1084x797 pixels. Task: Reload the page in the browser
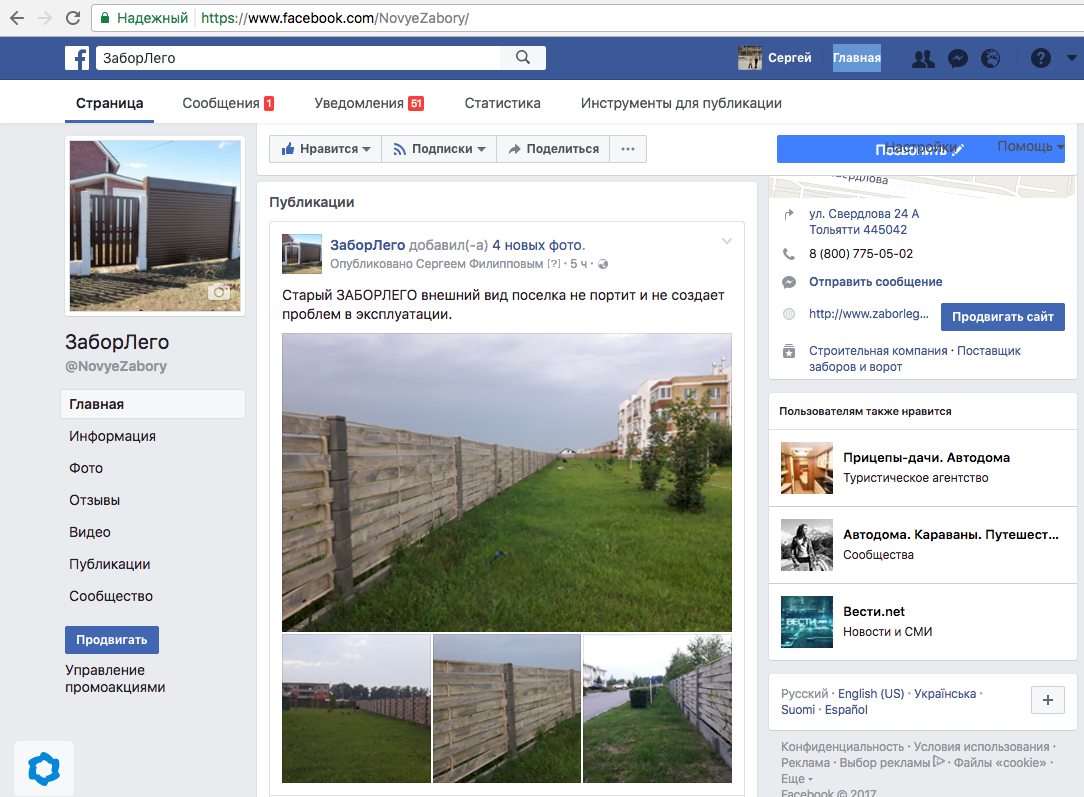tap(73, 18)
